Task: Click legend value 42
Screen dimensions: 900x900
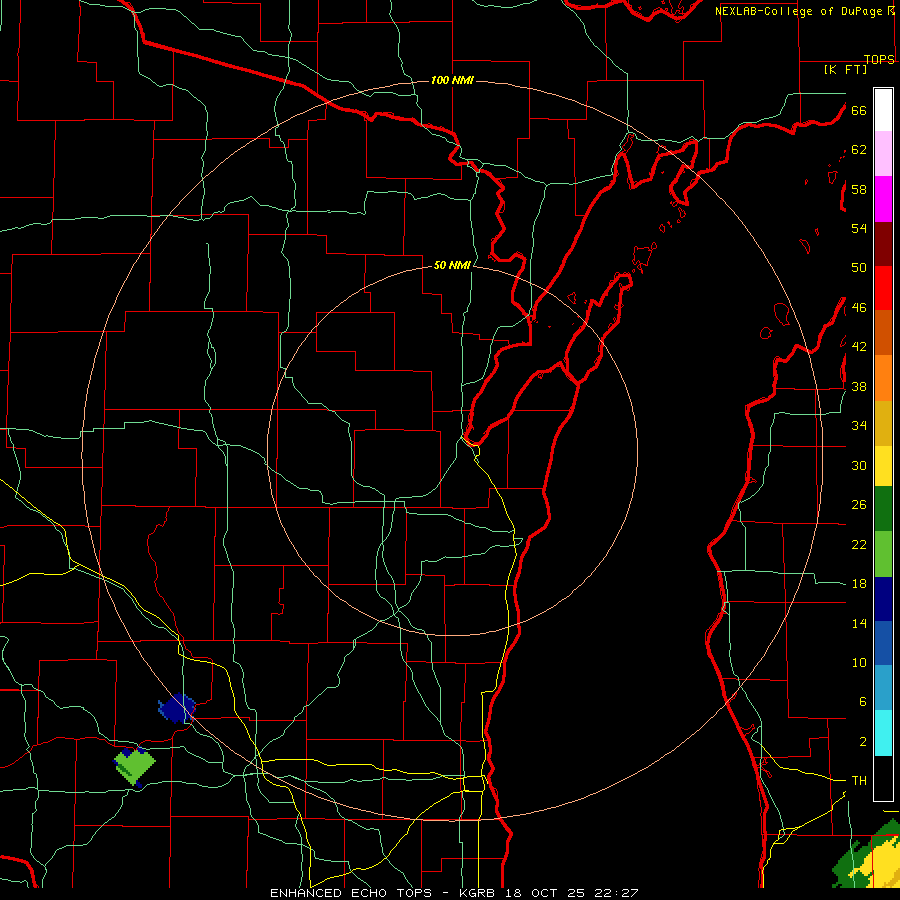Action: [859, 347]
